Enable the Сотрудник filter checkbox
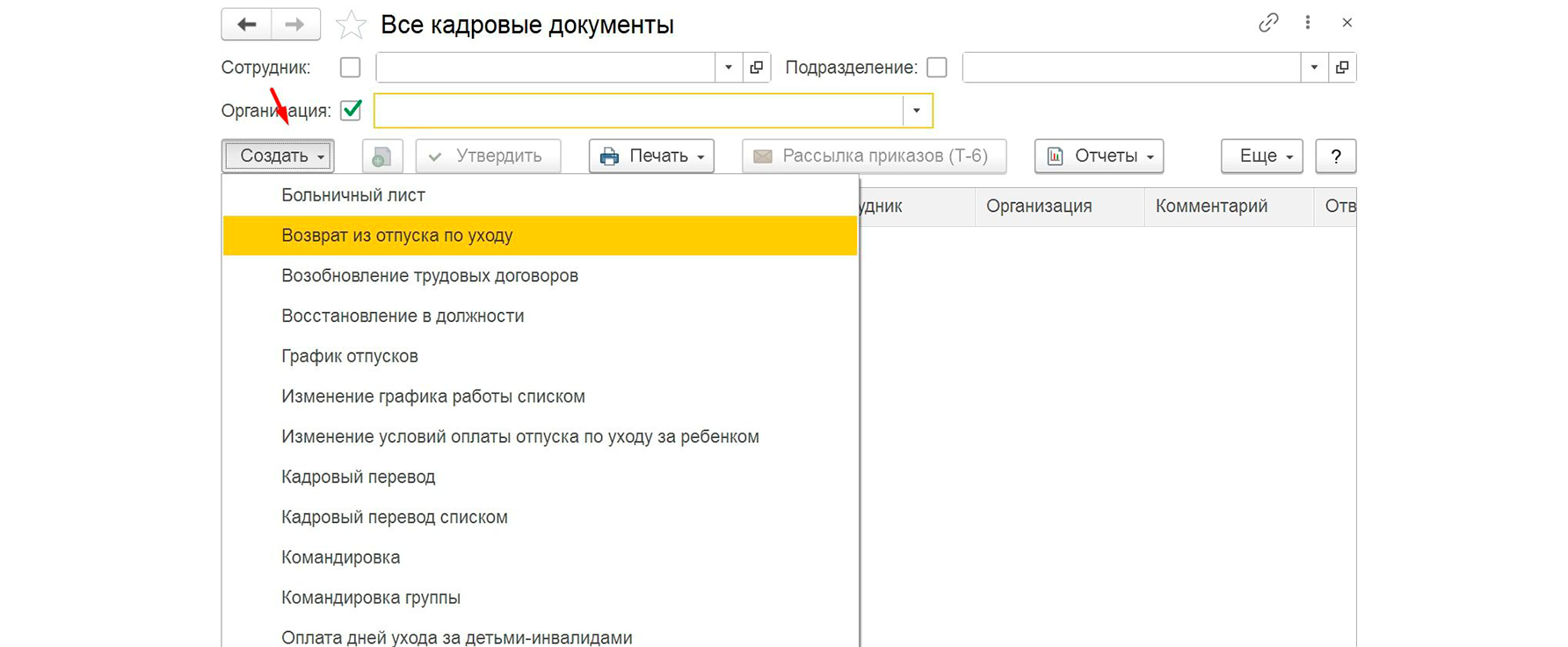Viewport: 1568px width, 647px height. (350, 68)
